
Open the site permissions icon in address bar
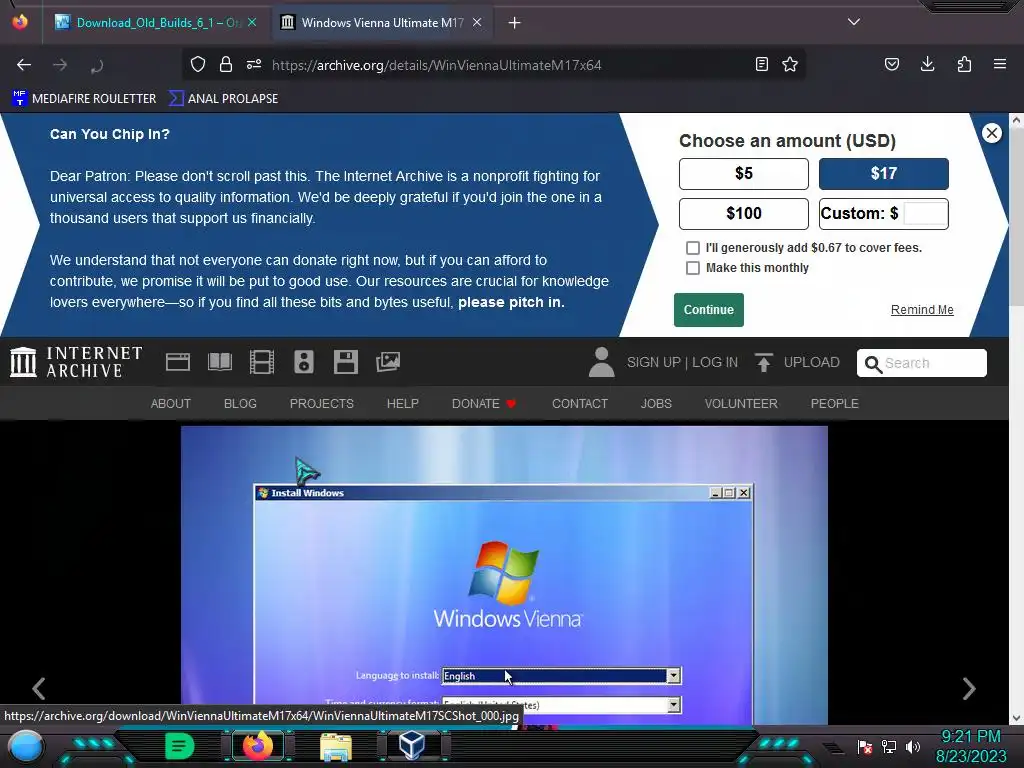(x=254, y=64)
